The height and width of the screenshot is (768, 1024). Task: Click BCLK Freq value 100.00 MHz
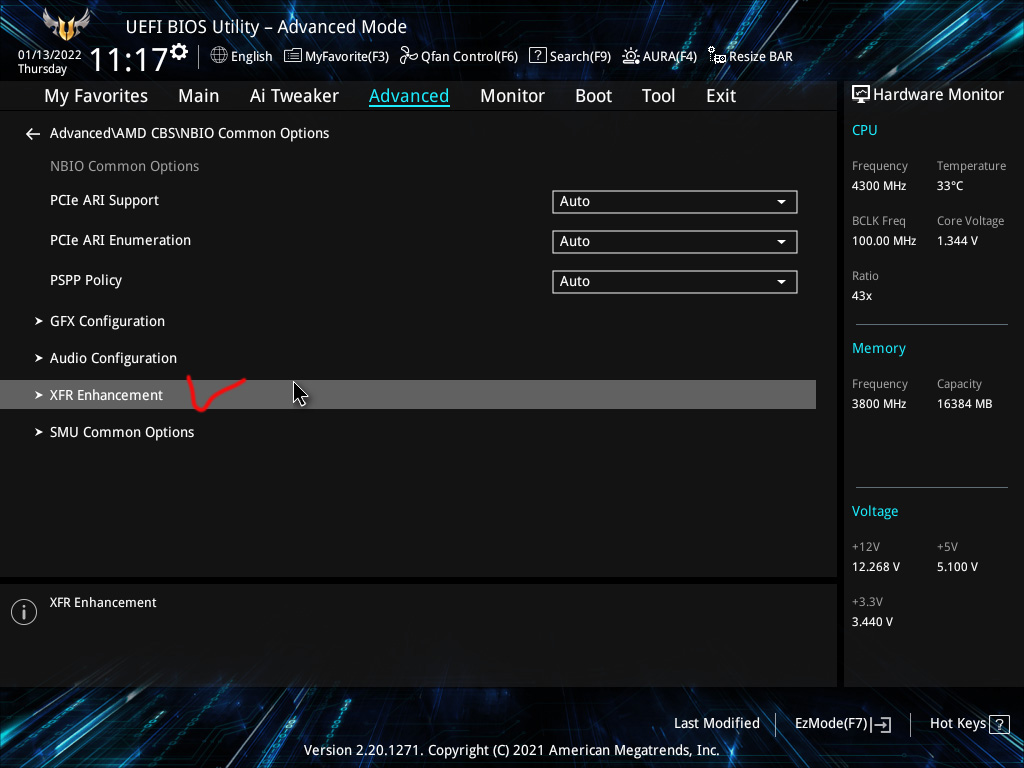[x=884, y=241]
